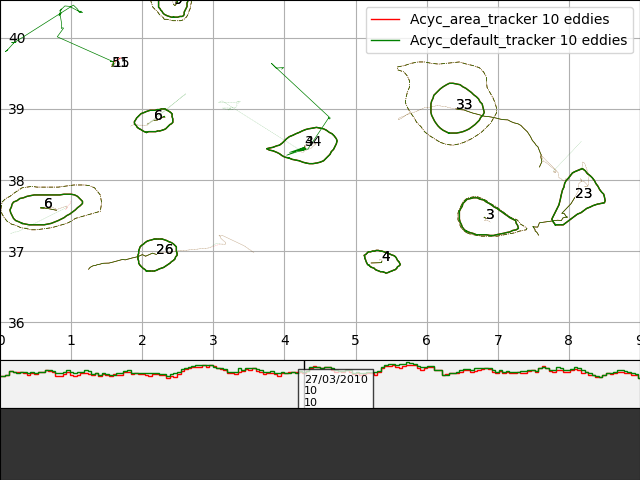The image size is (640, 480).
Task: Click the timeline eddy count strip
Action: coord(320,384)
